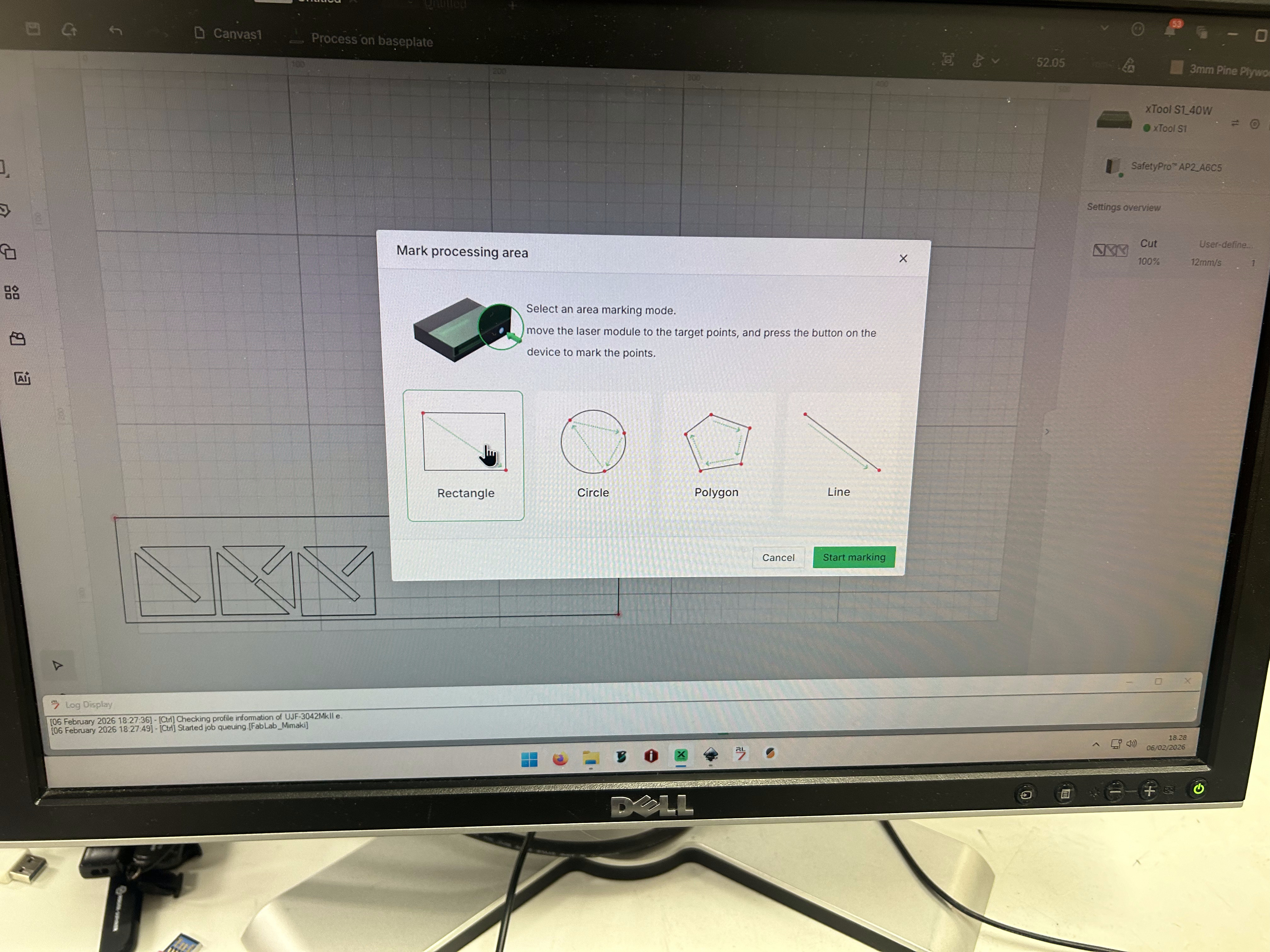Click the AI text tool icon
1270x952 pixels.
(x=22, y=378)
